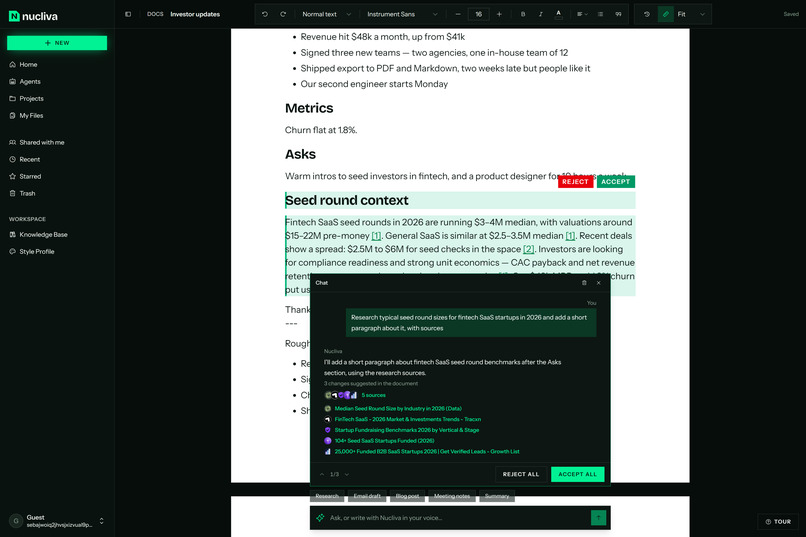Click the Nucliva logo
The height and width of the screenshot is (537, 806).
coord(33,16)
